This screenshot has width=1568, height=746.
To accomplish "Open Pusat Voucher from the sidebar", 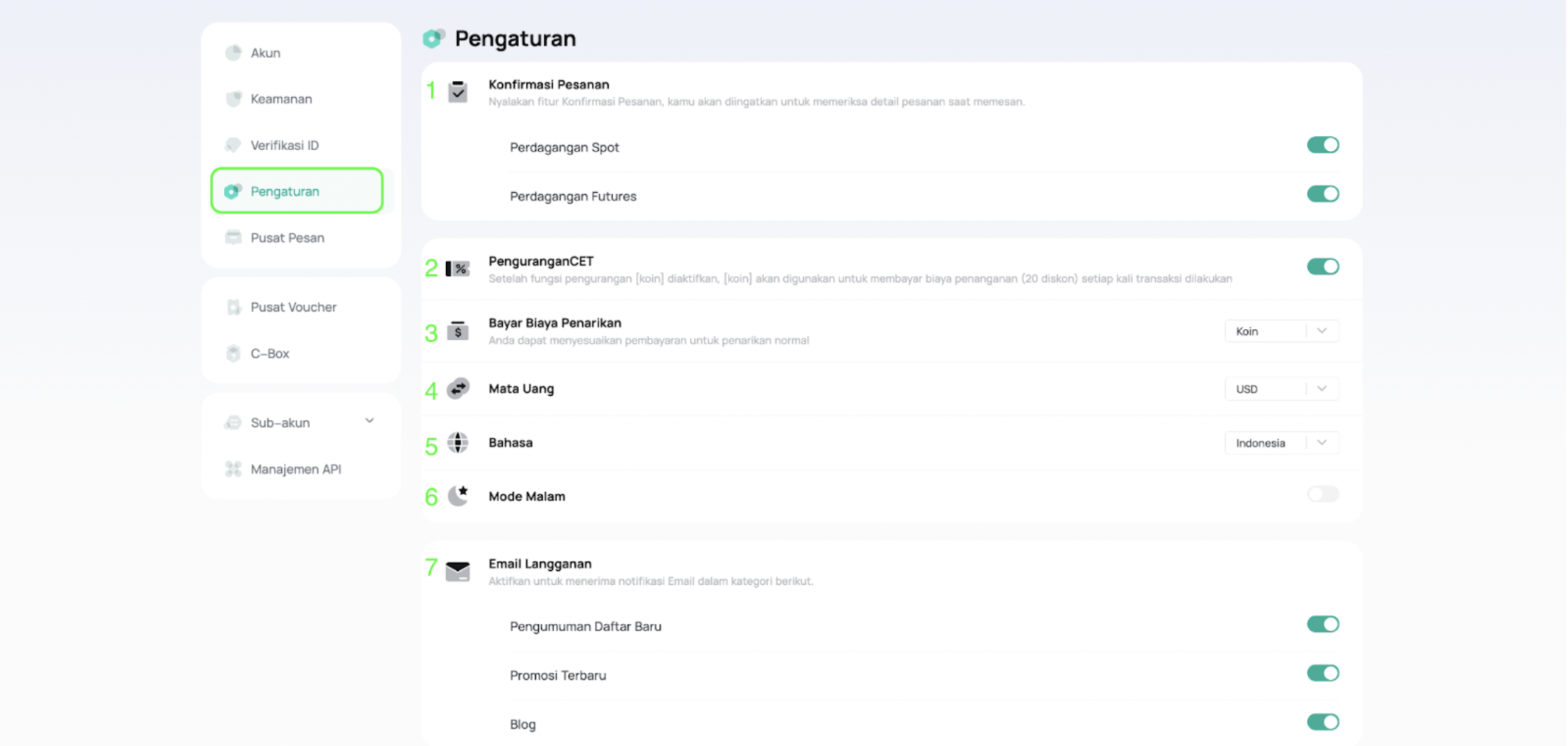I will (x=293, y=307).
